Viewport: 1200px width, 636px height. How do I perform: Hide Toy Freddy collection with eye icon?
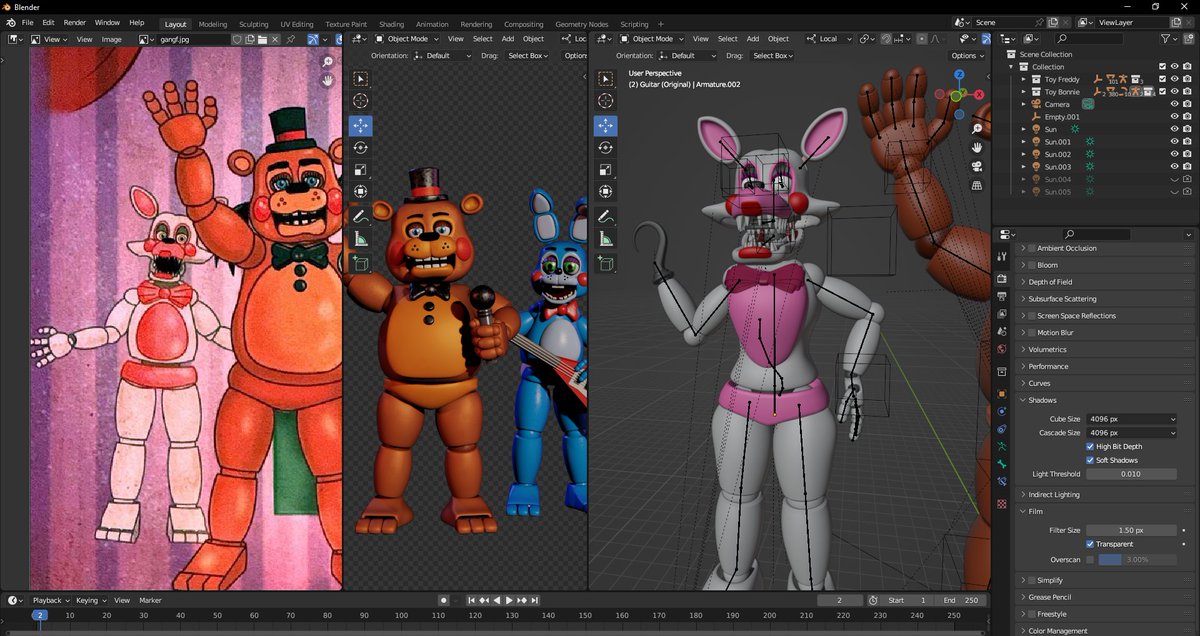click(1174, 79)
